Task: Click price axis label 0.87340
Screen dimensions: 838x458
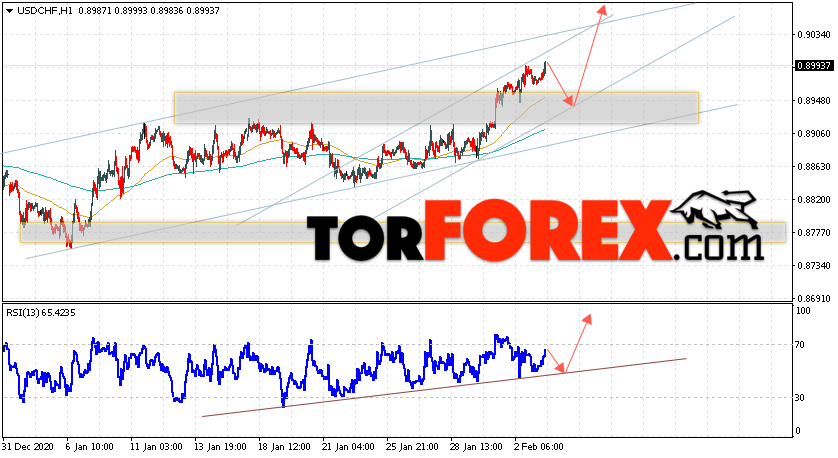Action: tap(813, 266)
